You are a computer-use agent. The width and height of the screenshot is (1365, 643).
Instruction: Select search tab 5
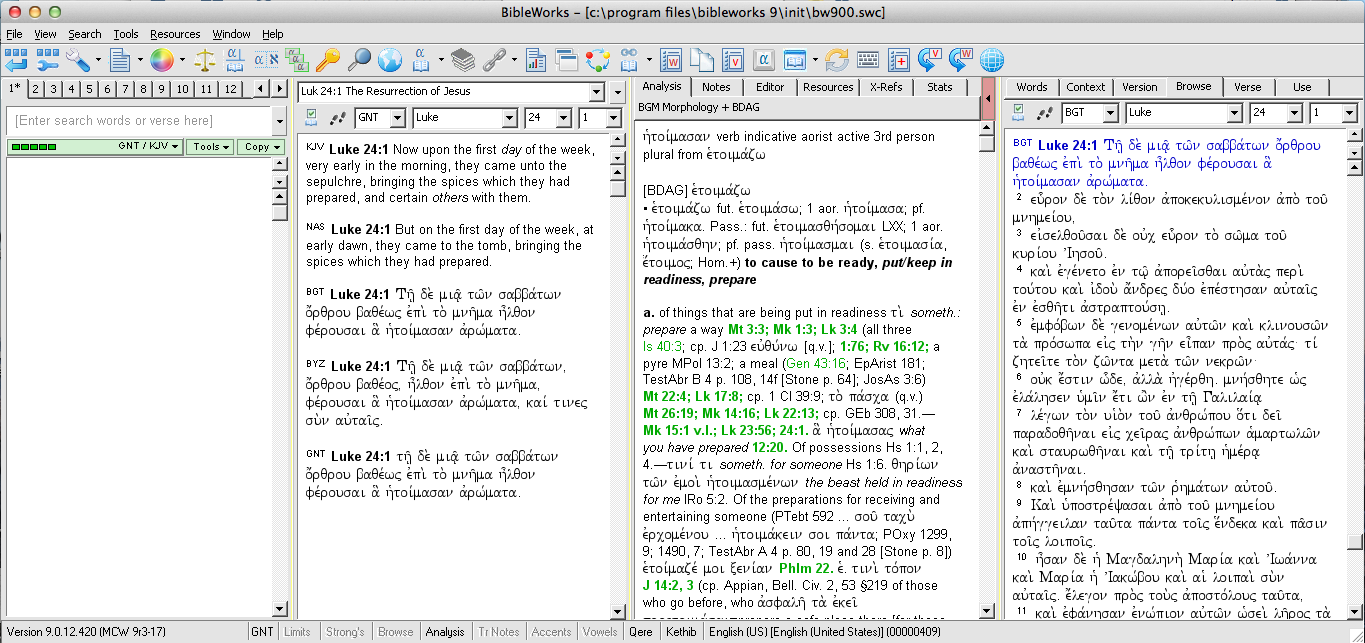point(90,89)
